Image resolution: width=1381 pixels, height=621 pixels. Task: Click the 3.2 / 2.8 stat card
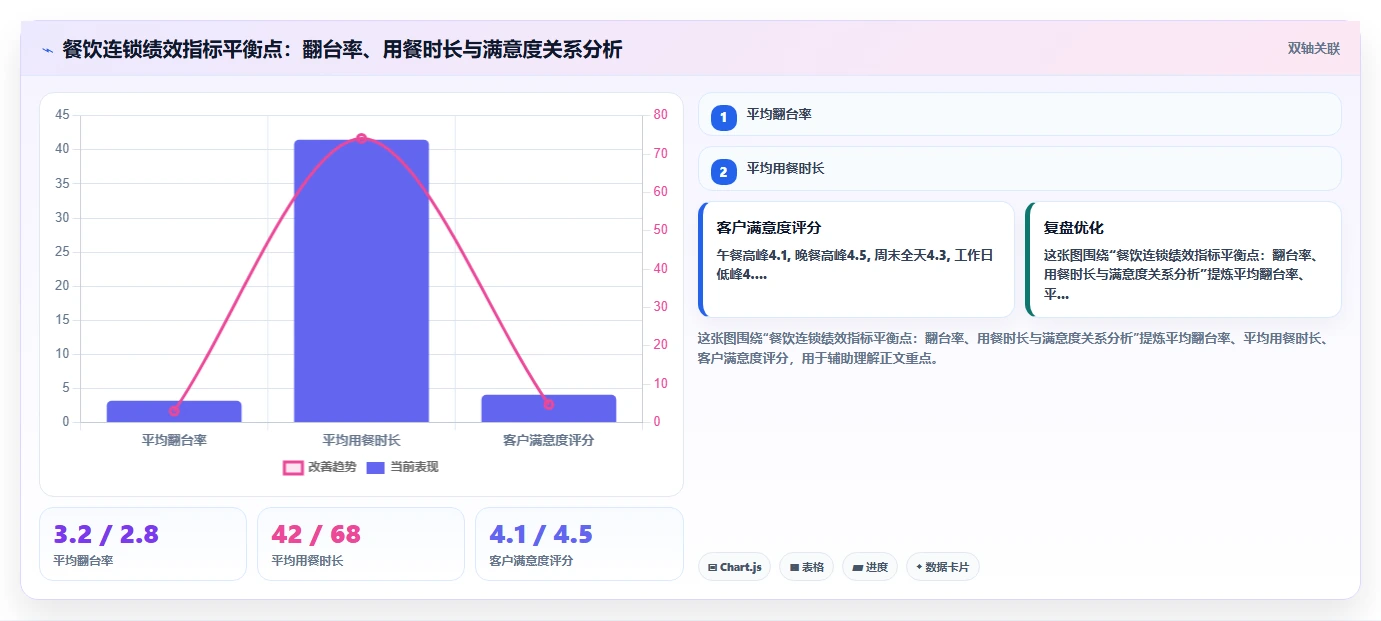(143, 544)
